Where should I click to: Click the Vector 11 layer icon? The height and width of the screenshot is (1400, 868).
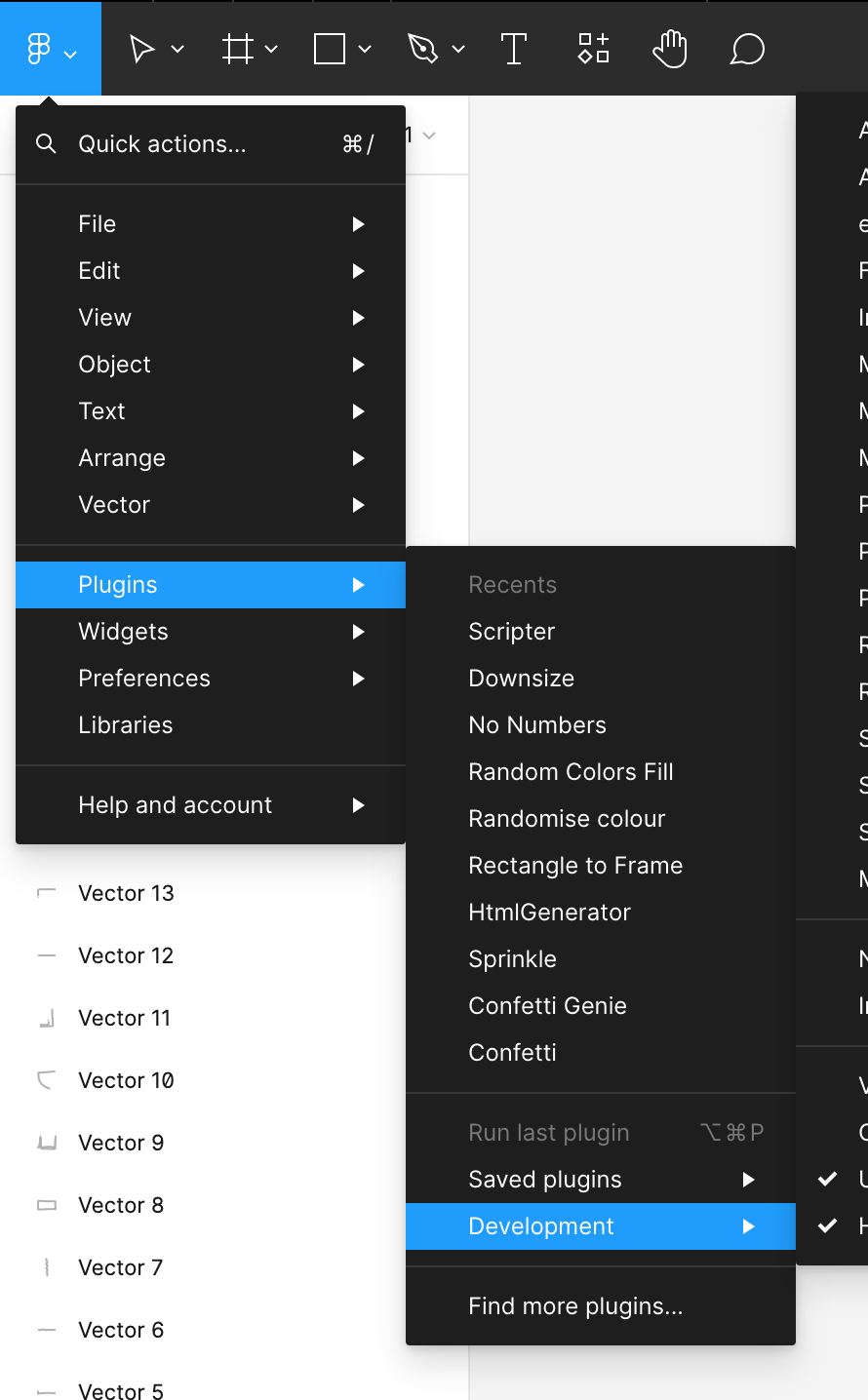[x=46, y=1018]
